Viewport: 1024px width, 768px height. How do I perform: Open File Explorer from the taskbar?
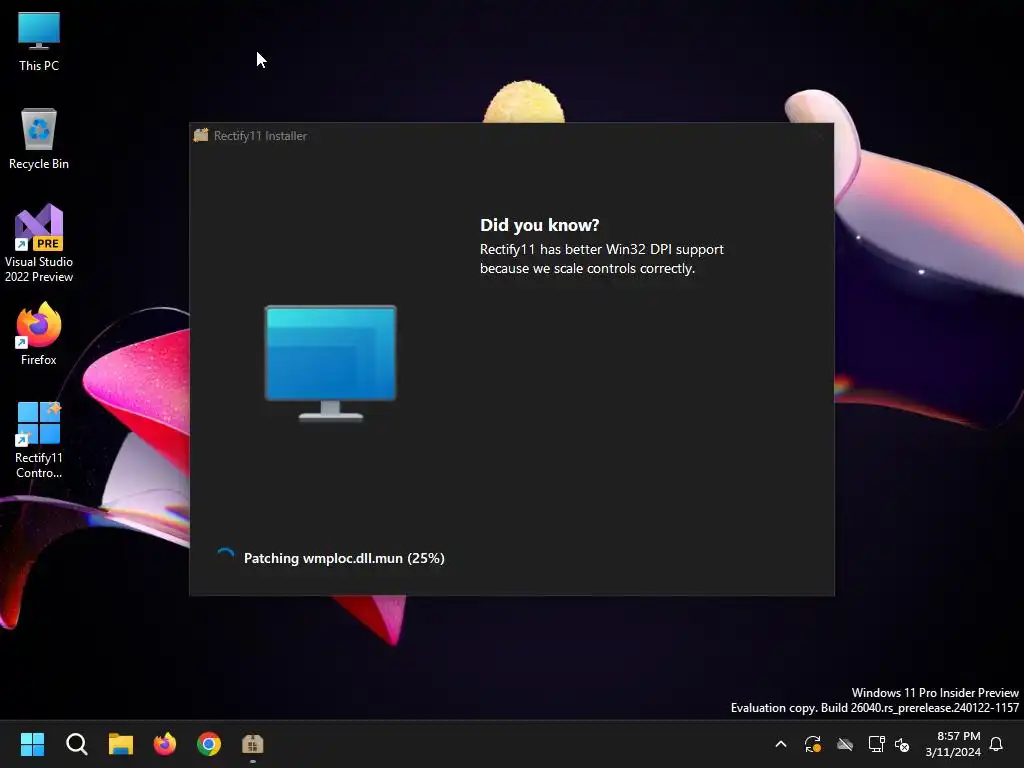(x=121, y=744)
